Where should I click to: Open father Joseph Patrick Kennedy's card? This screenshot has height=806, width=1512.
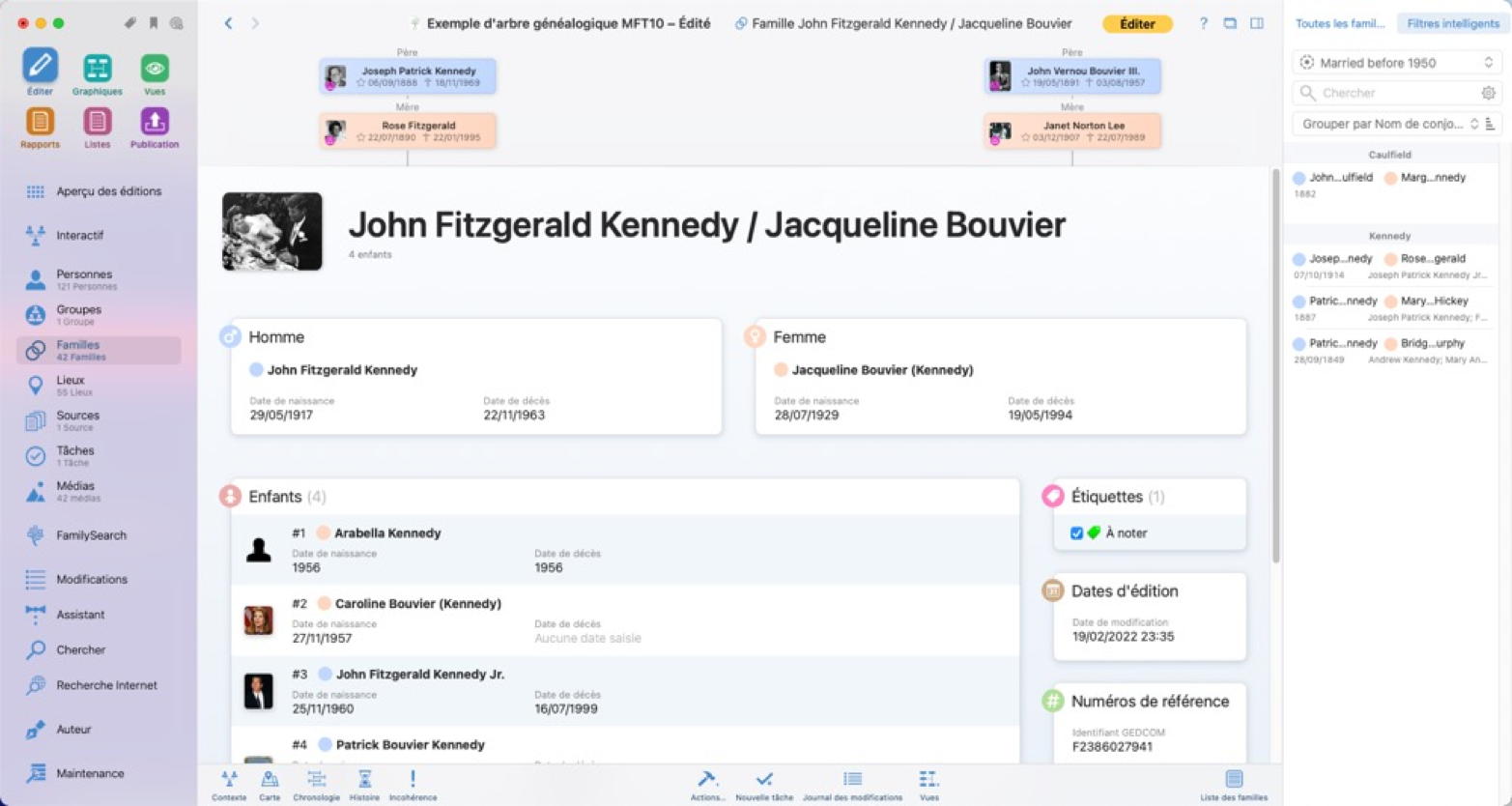tap(408, 76)
